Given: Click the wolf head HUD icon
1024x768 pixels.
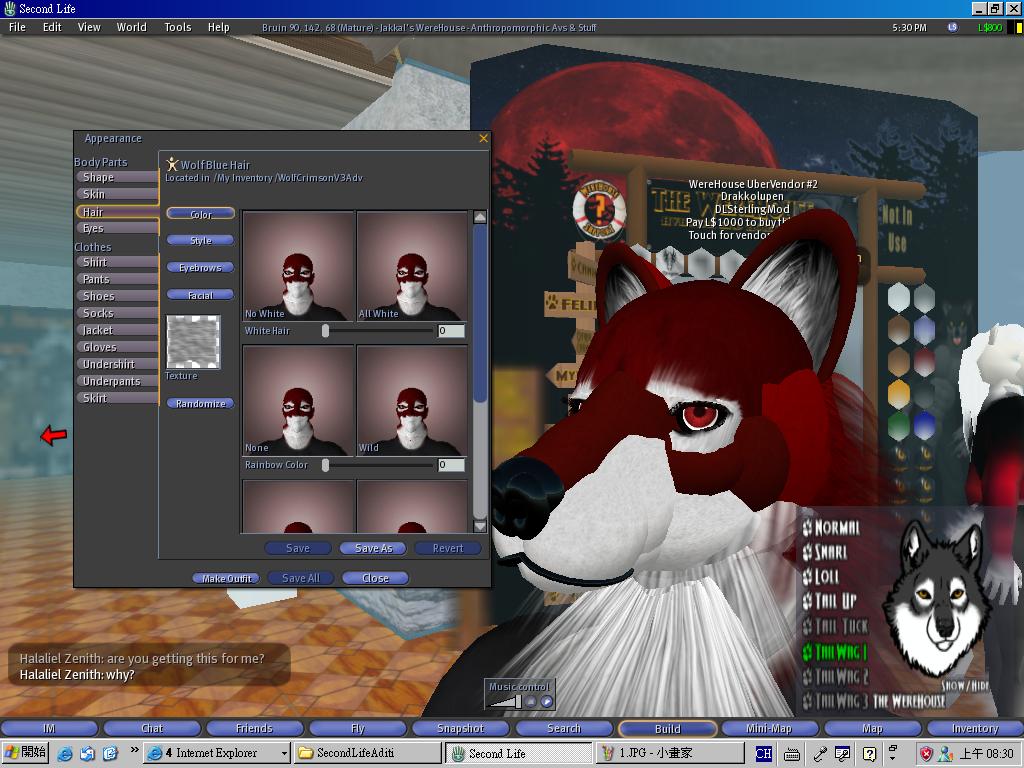Looking at the screenshot, I should [937, 600].
